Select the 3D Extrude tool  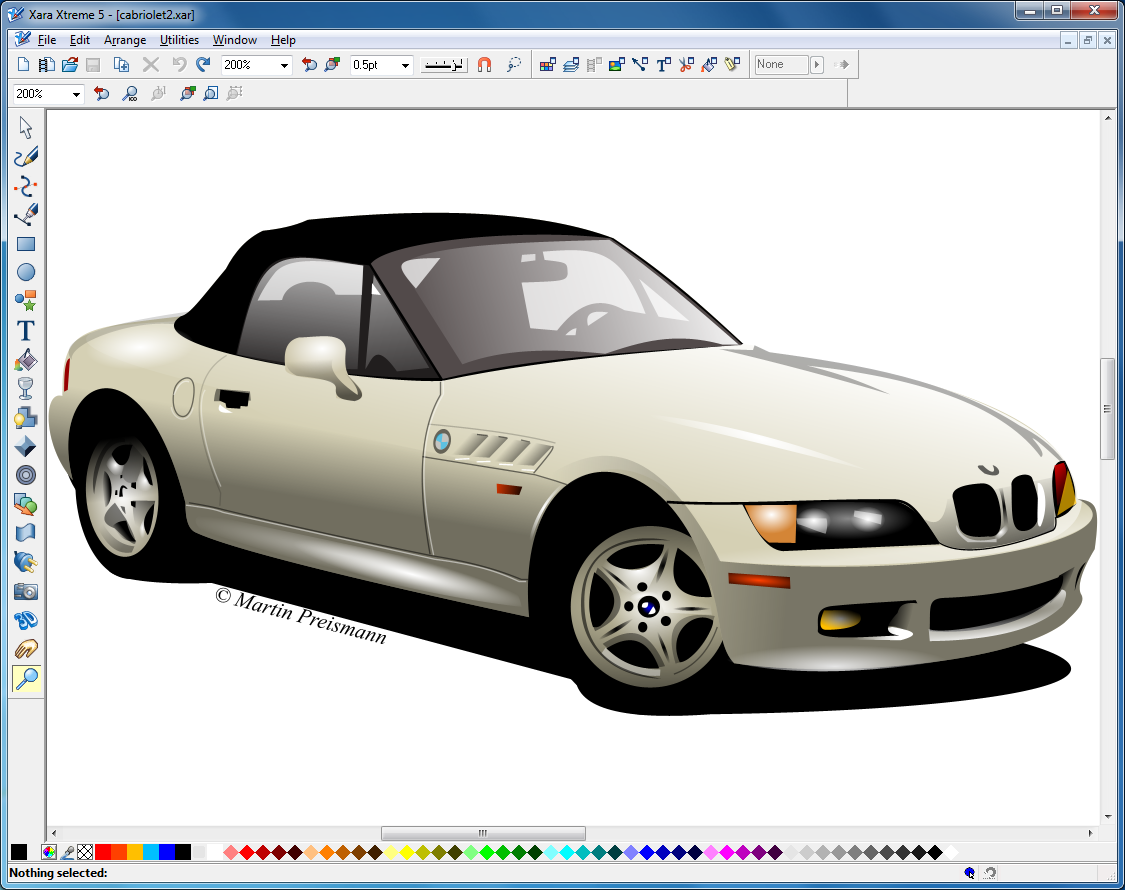point(26,620)
